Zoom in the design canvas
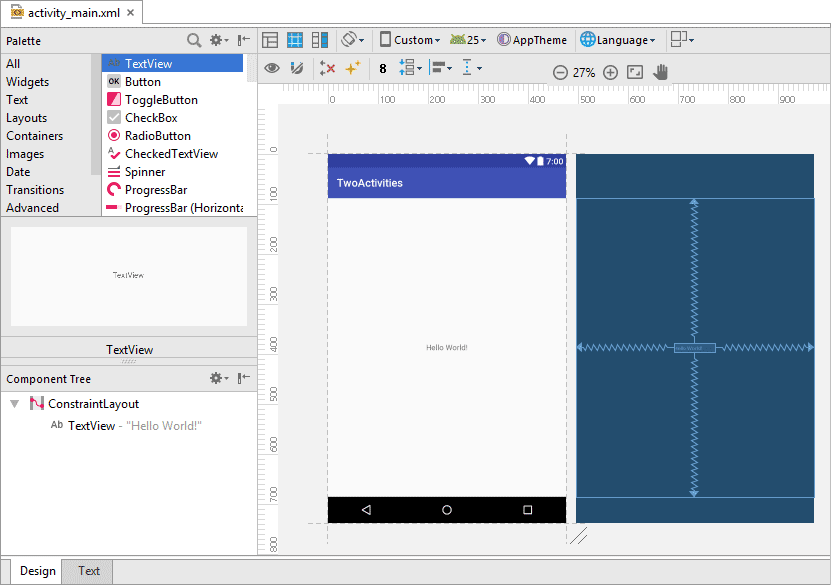Image resolution: width=831 pixels, height=585 pixels. [x=610, y=73]
